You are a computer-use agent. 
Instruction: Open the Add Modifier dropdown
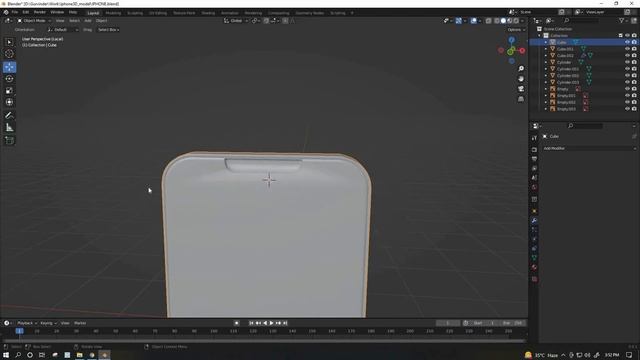[x=589, y=149]
